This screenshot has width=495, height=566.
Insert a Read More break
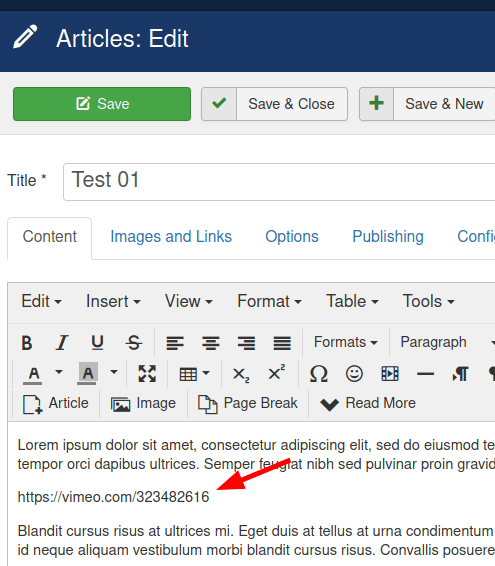click(x=368, y=404)
